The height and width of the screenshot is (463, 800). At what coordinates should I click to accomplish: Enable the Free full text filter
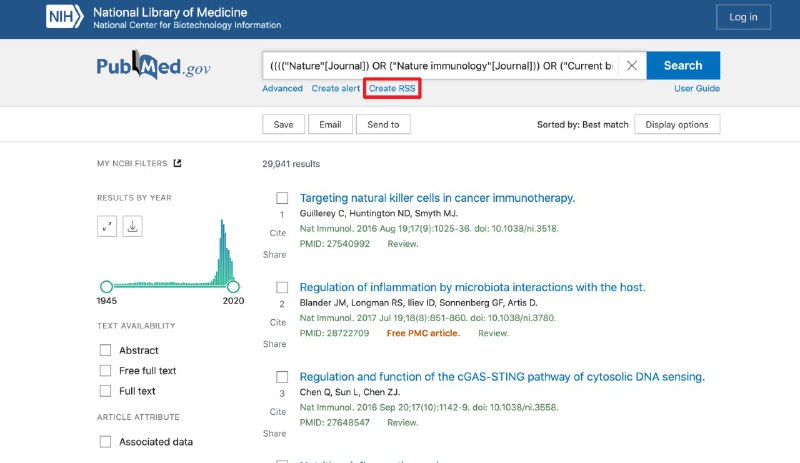click(105, 371)
